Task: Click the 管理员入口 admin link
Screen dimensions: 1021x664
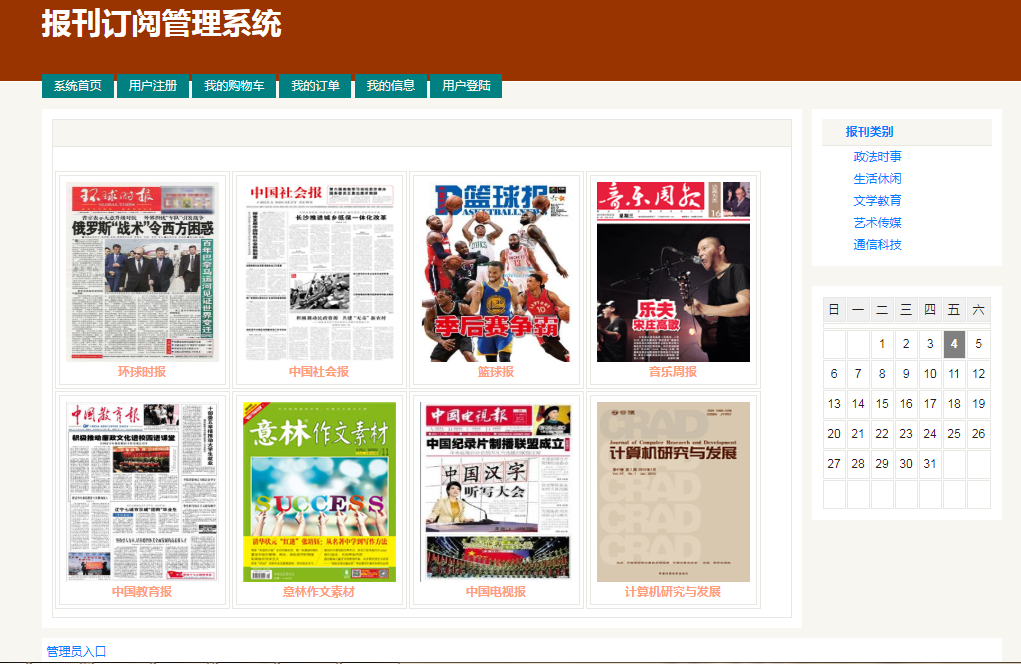Action: (x=76, y=651)
